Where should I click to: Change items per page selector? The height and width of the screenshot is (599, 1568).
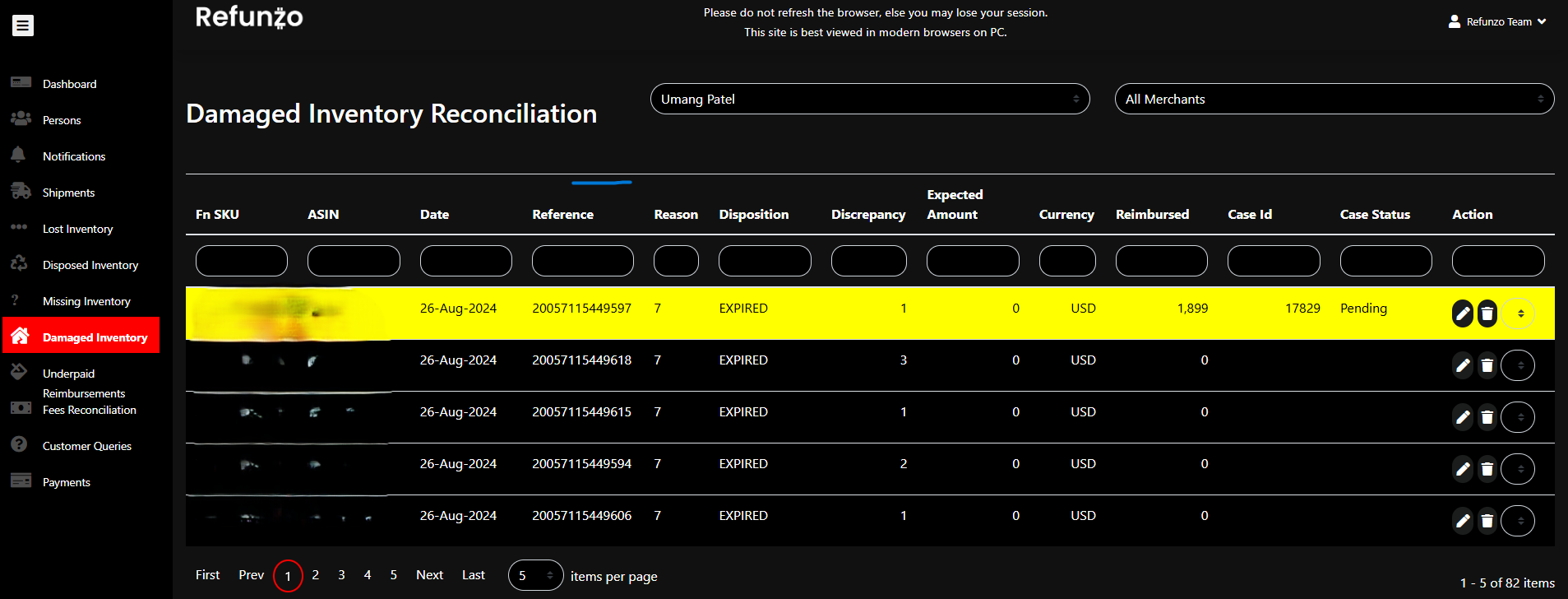pyautogui.click(x=536, y=575)
